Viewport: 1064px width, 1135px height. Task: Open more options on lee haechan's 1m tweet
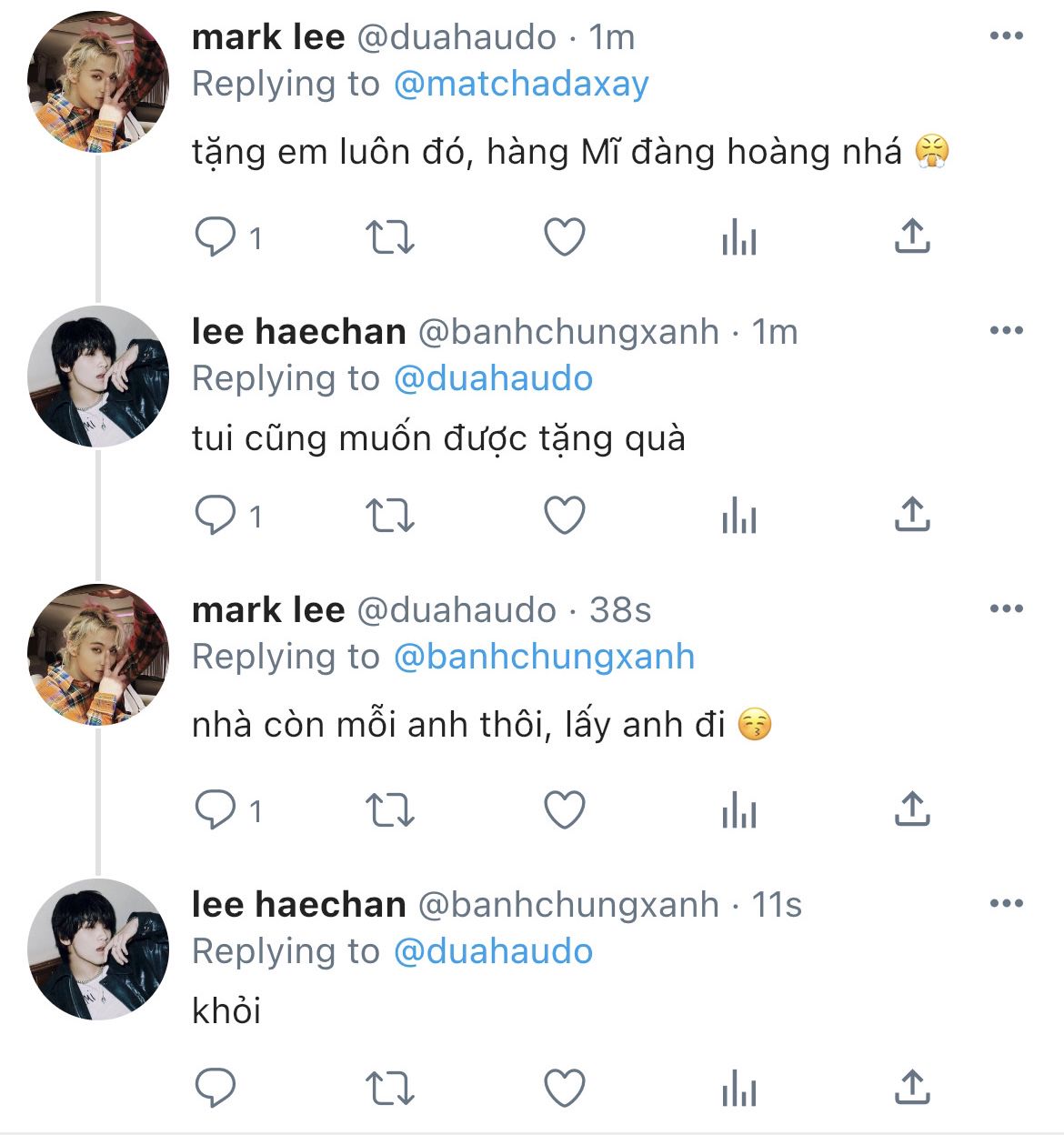(x=1006, y=331)
